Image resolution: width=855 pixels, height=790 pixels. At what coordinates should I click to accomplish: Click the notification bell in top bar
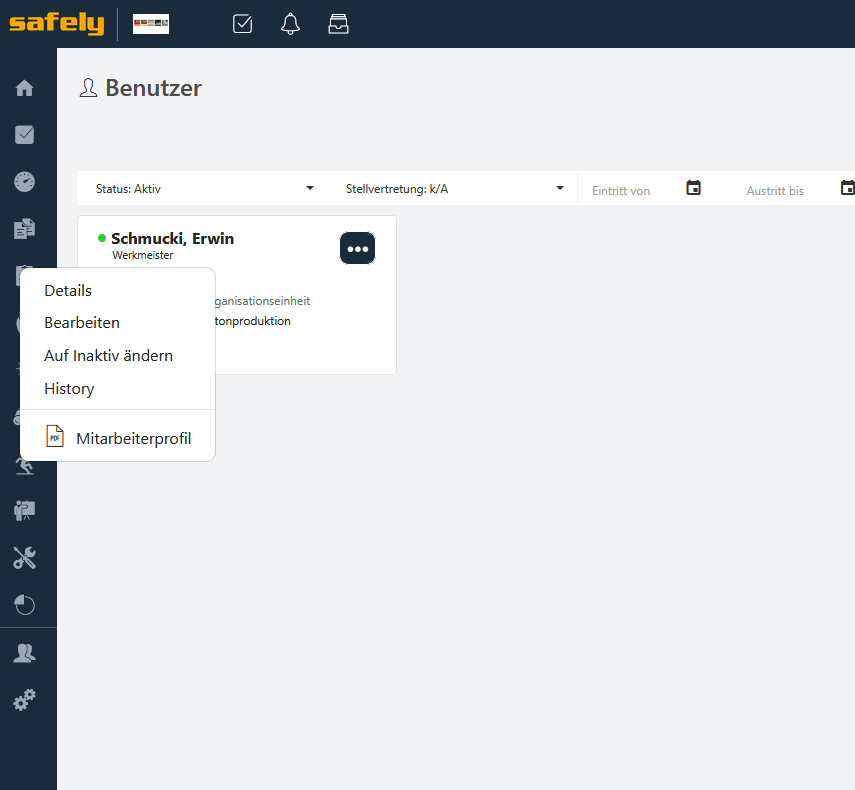(x=290, y=24)
